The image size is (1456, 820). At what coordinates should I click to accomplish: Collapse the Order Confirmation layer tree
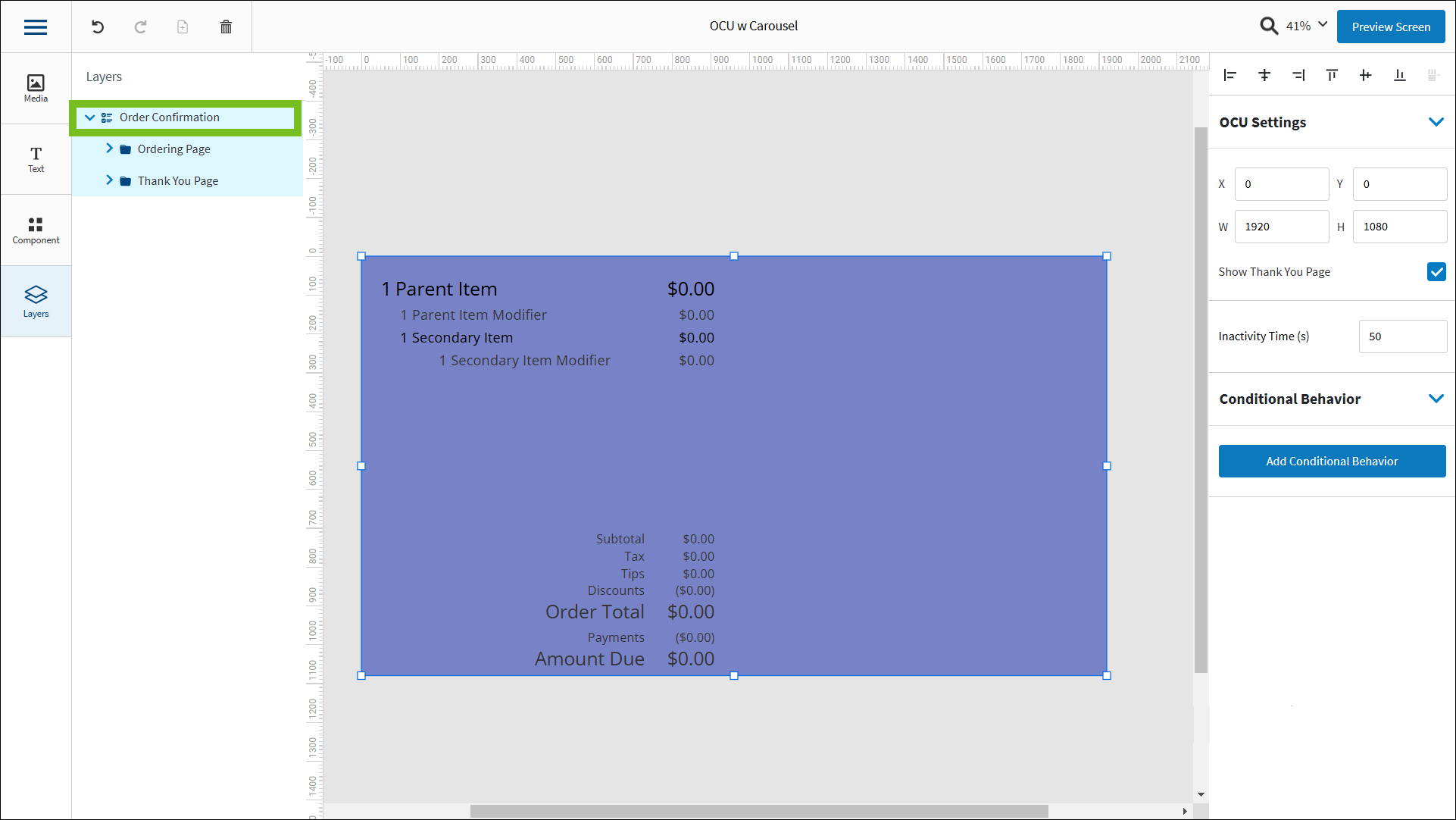tap(90, 117)
